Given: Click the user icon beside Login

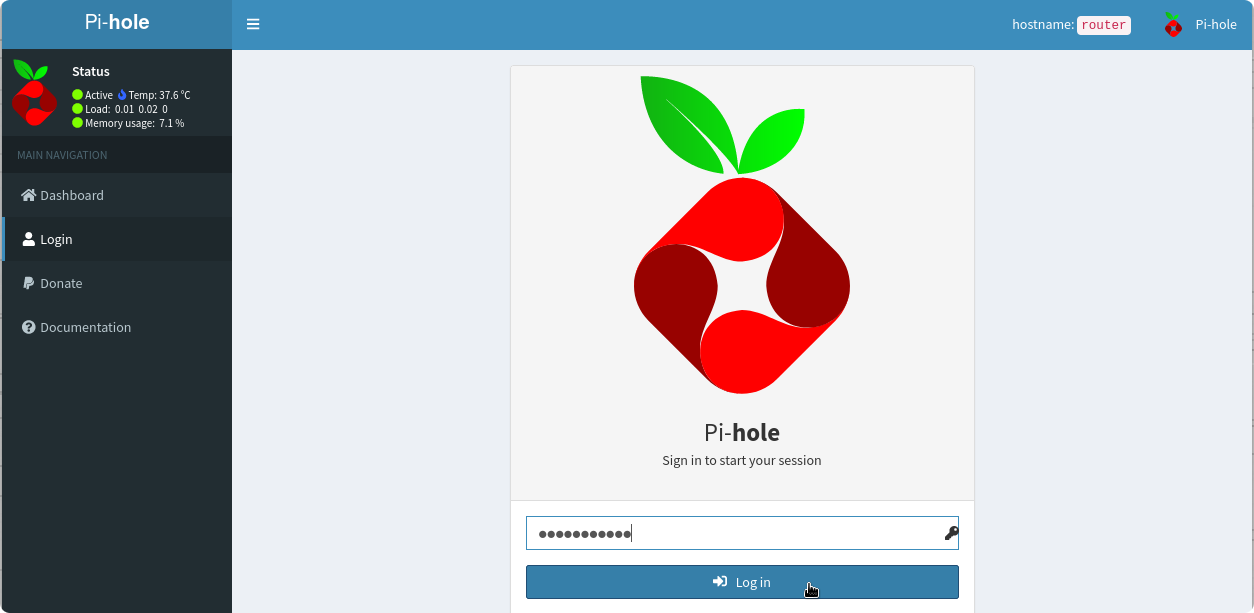Looking at the screenshot, I should [x=29, y=239].
